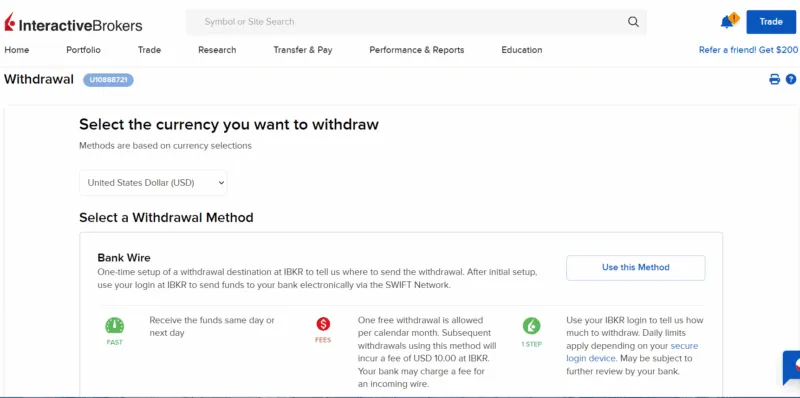Screen dimensions: 800x398
Task: Click Use this Method for Bank Wire
Action: (636, 268)
